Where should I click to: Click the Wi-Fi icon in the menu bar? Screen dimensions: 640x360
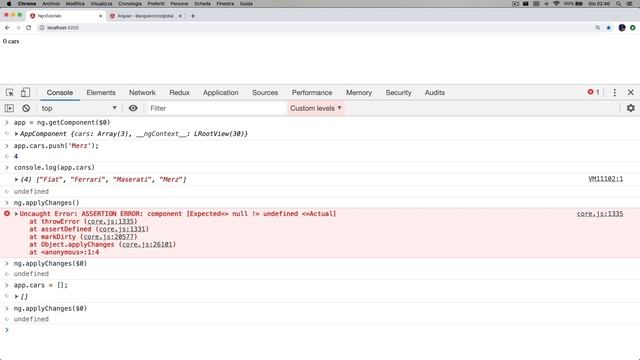(556, 4)
